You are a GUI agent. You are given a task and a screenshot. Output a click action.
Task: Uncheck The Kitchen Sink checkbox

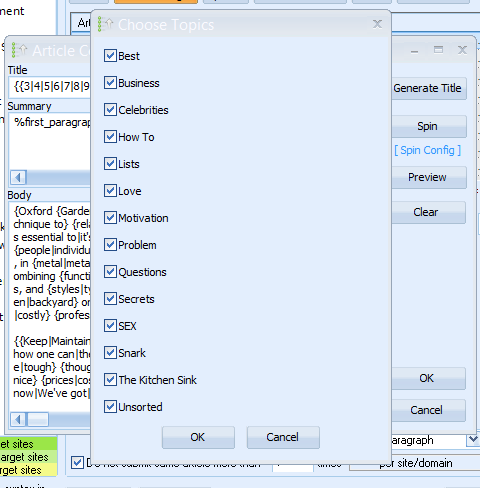click(x=110, y=380)
